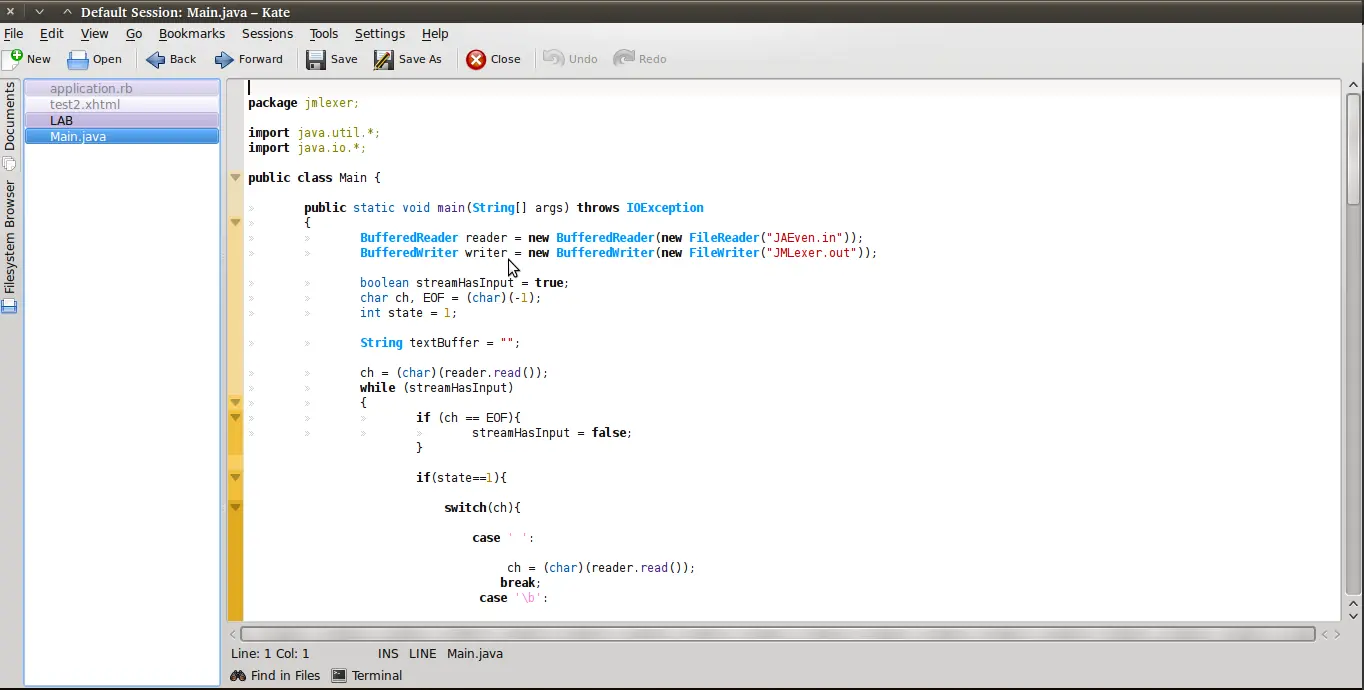Open the Settings menu
This screenshot has height=690, width=1364.
[380, 33]
